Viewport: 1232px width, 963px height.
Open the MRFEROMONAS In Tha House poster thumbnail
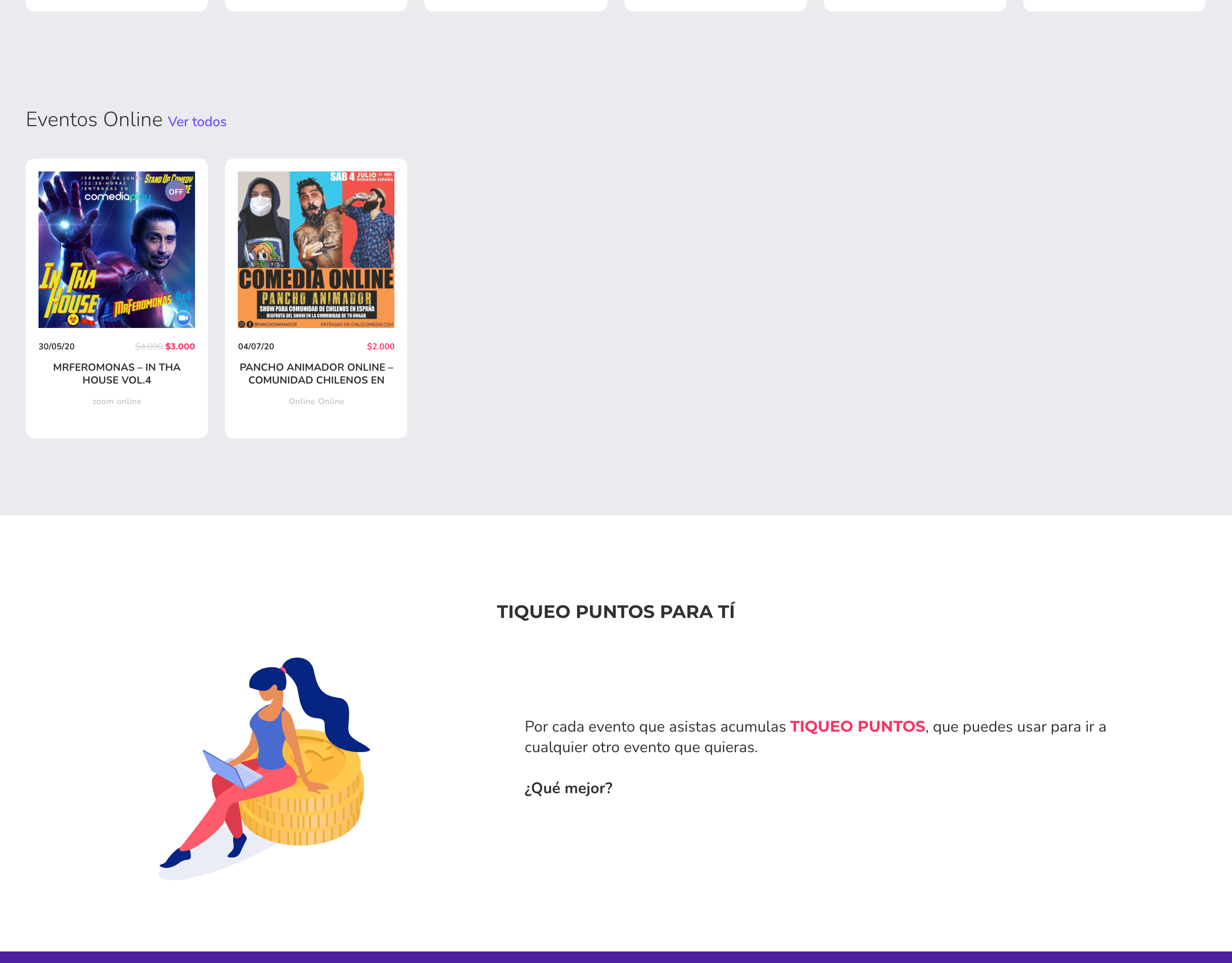[117, 250]
